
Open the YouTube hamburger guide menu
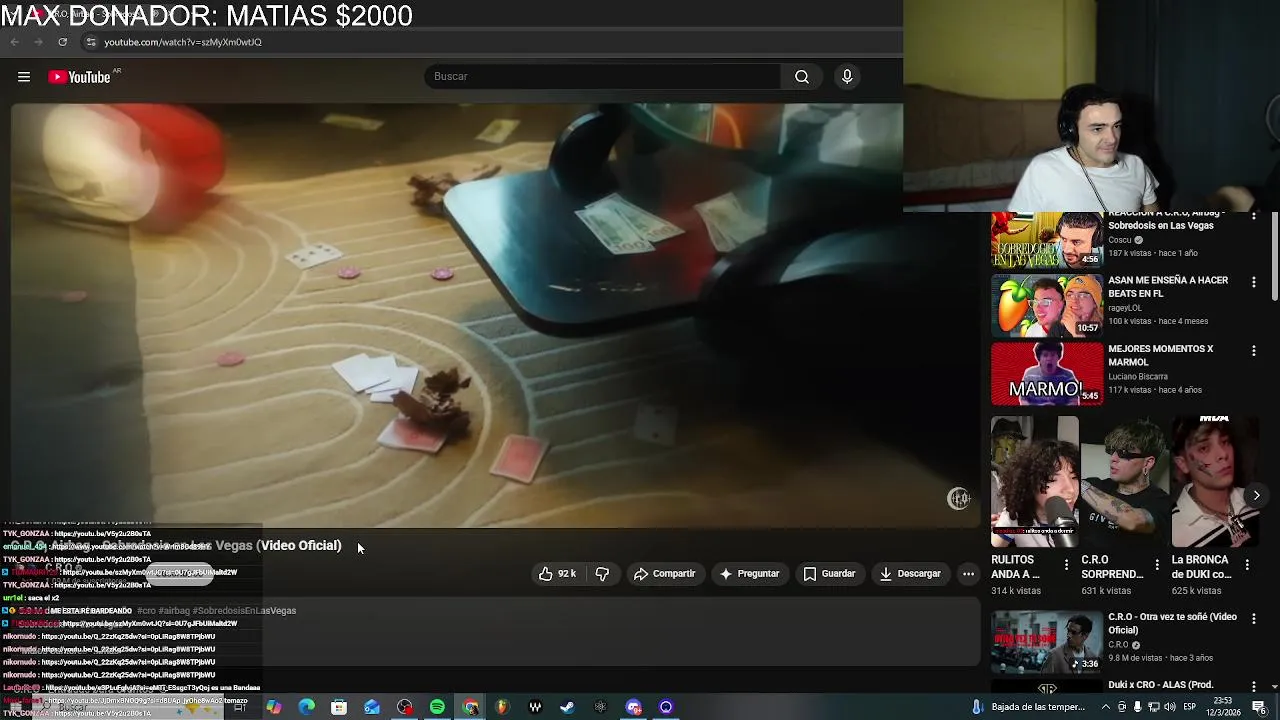(x=24, y=77)
